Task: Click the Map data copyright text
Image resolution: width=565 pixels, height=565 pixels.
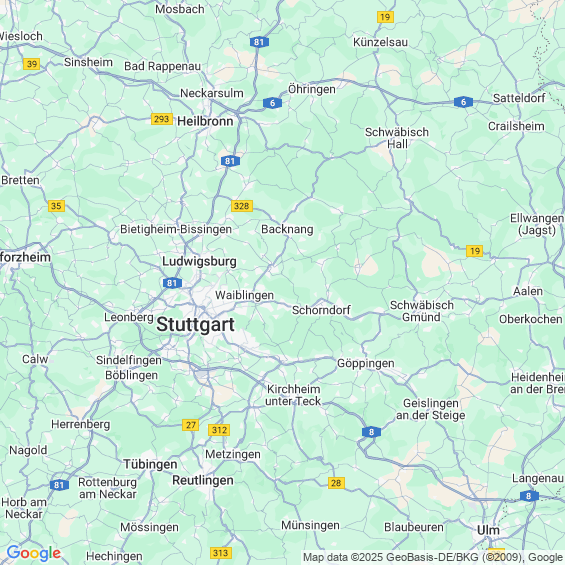Action: coord(433,557)
